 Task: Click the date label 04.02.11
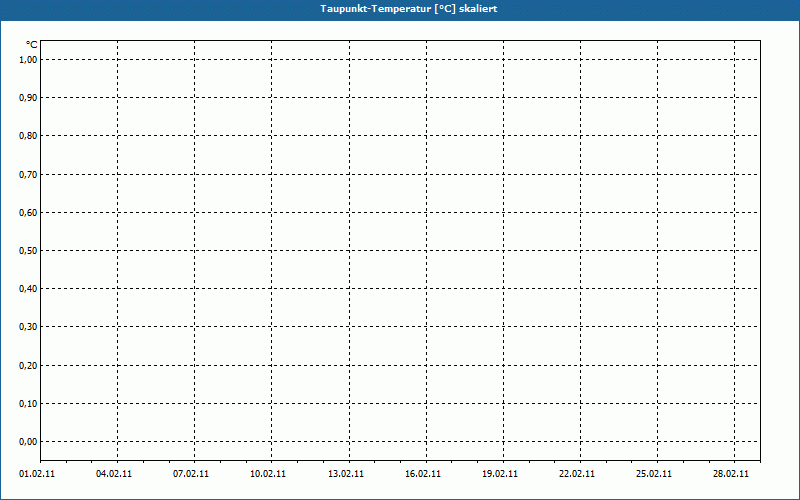tap(114, 474)
